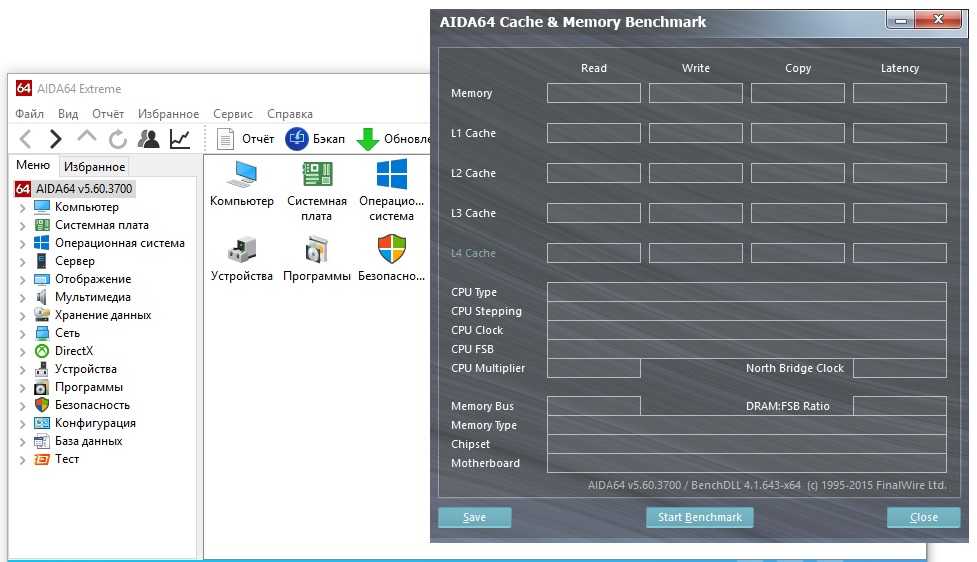Open the Безопасность shield large icon
Screen dimensions: 977x562
pyautogui.click(x=391, y=259)
